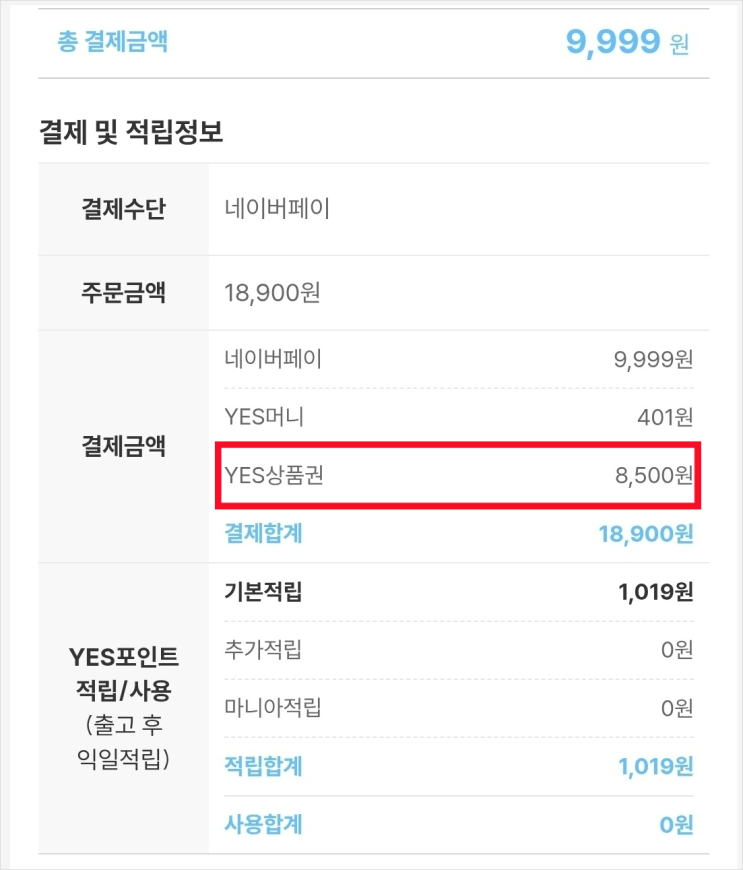Click the 마니아적립 row label

pos(272,707)
